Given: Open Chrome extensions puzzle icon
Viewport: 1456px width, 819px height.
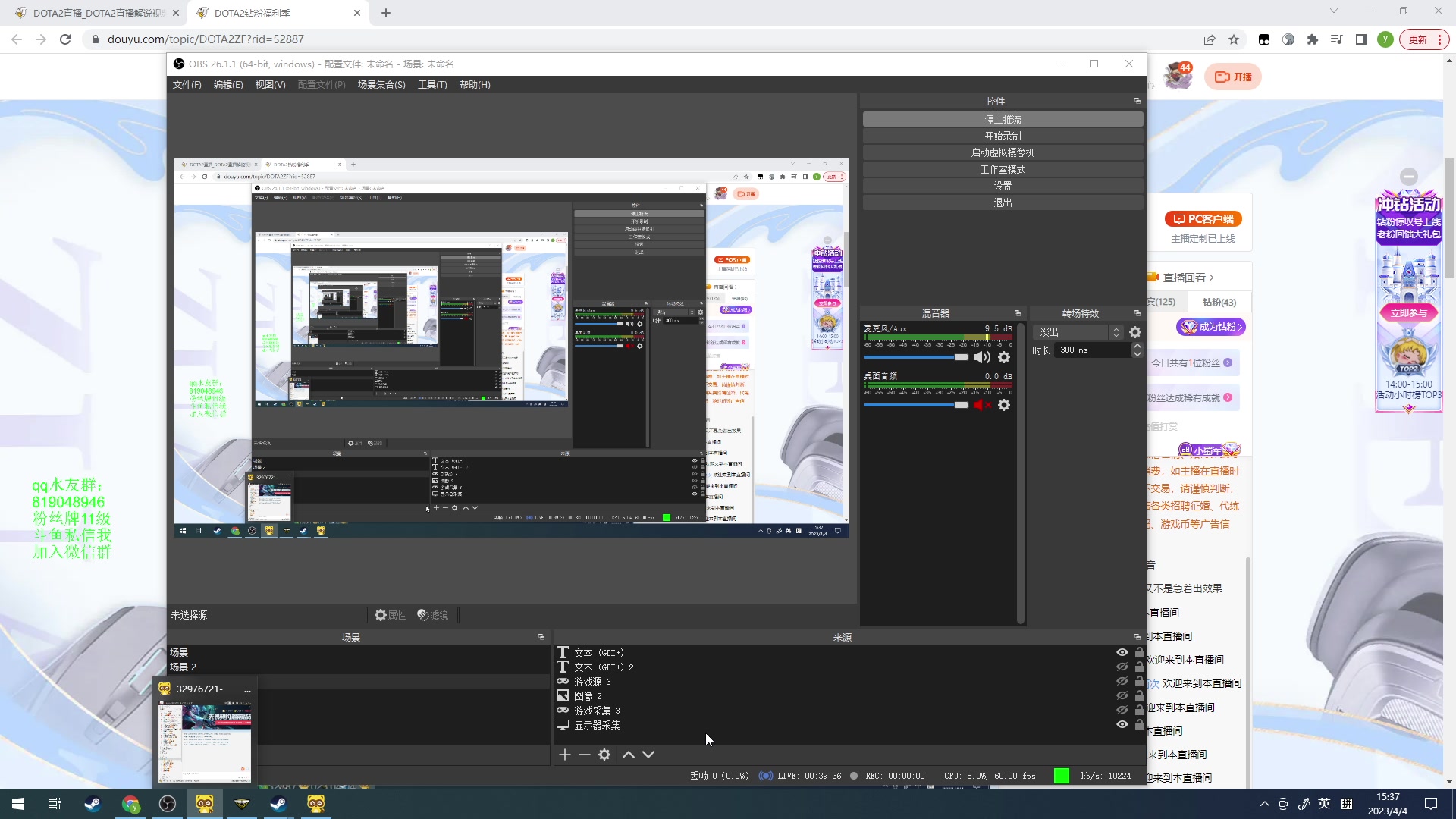Looking at the screenshot, I should [1313, 39].
